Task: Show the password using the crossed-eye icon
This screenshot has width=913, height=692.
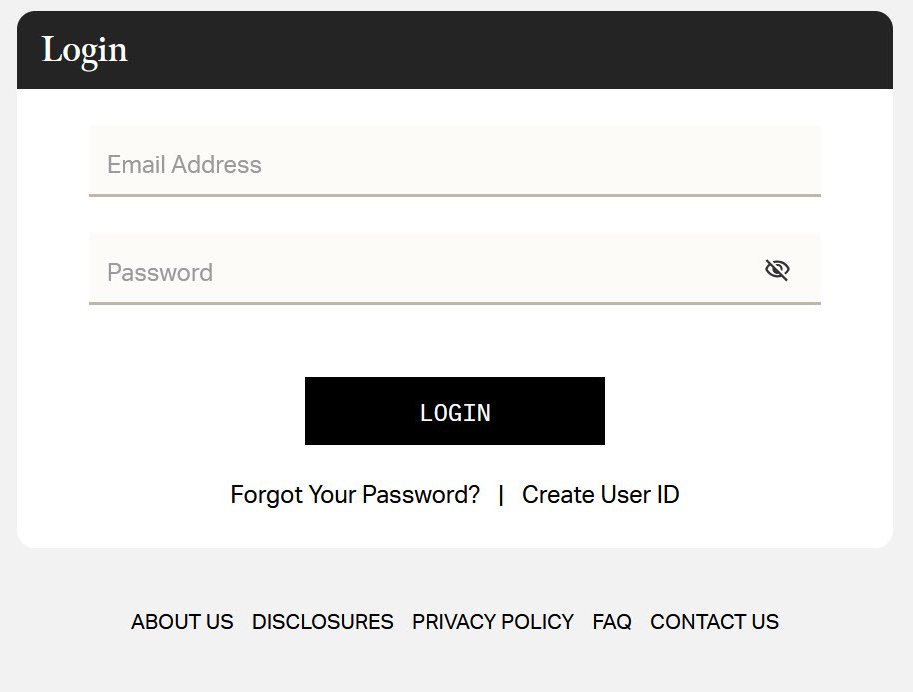Action: tap(777, 270)
